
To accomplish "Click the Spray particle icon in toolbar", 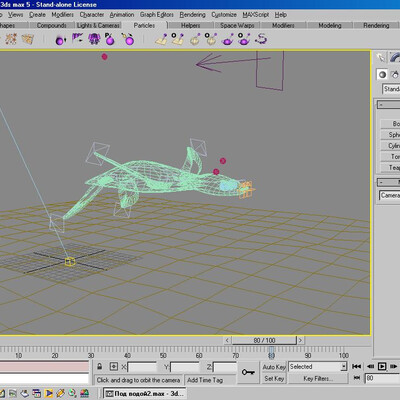I will [60, 40].
